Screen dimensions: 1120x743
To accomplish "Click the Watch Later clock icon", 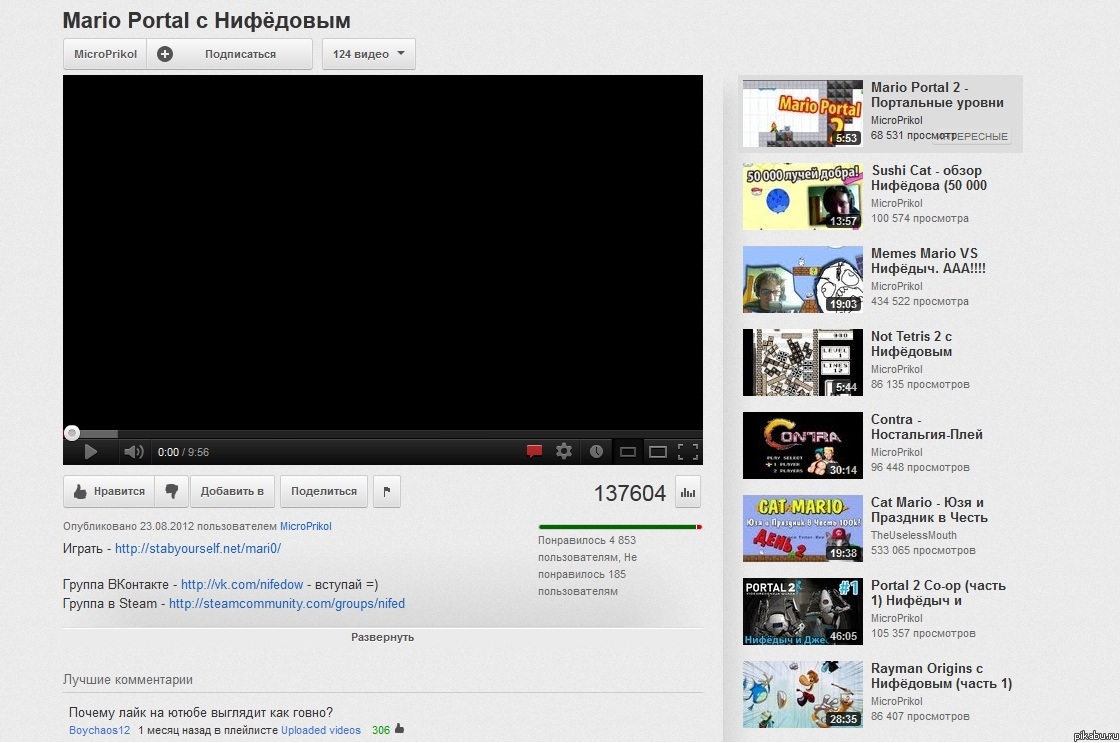I will point(596,451).
